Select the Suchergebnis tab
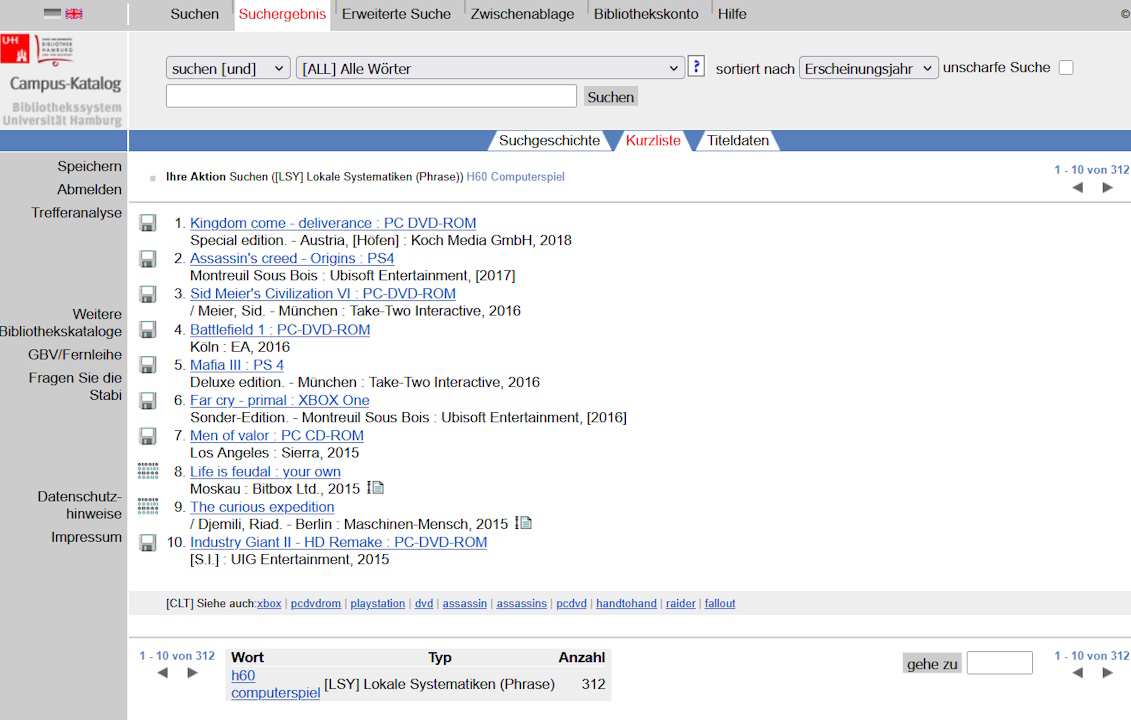The width and height of the screenshot is (1131, 720). coord(282,14)
